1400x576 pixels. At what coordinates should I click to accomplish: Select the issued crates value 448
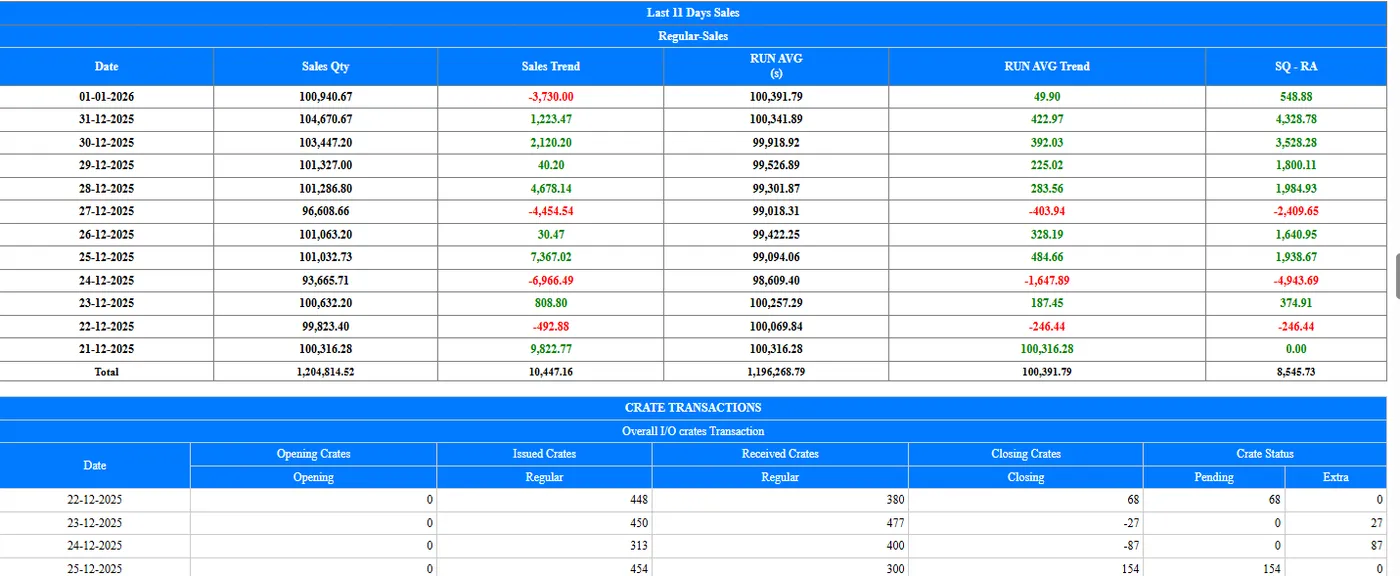pos(637,500)
